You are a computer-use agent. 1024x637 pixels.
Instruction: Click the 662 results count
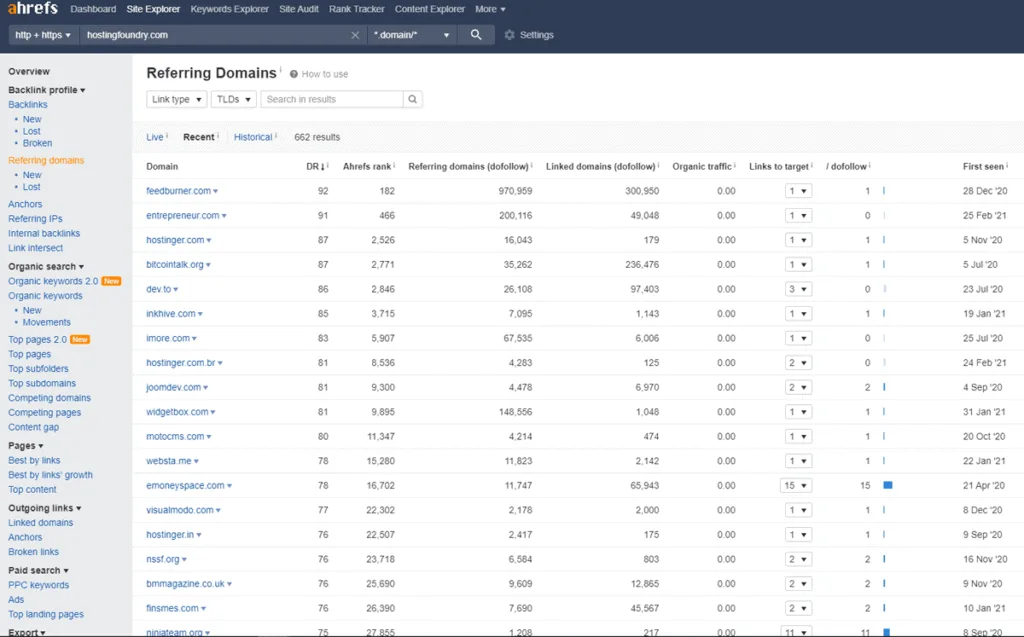tap(317, 137)
